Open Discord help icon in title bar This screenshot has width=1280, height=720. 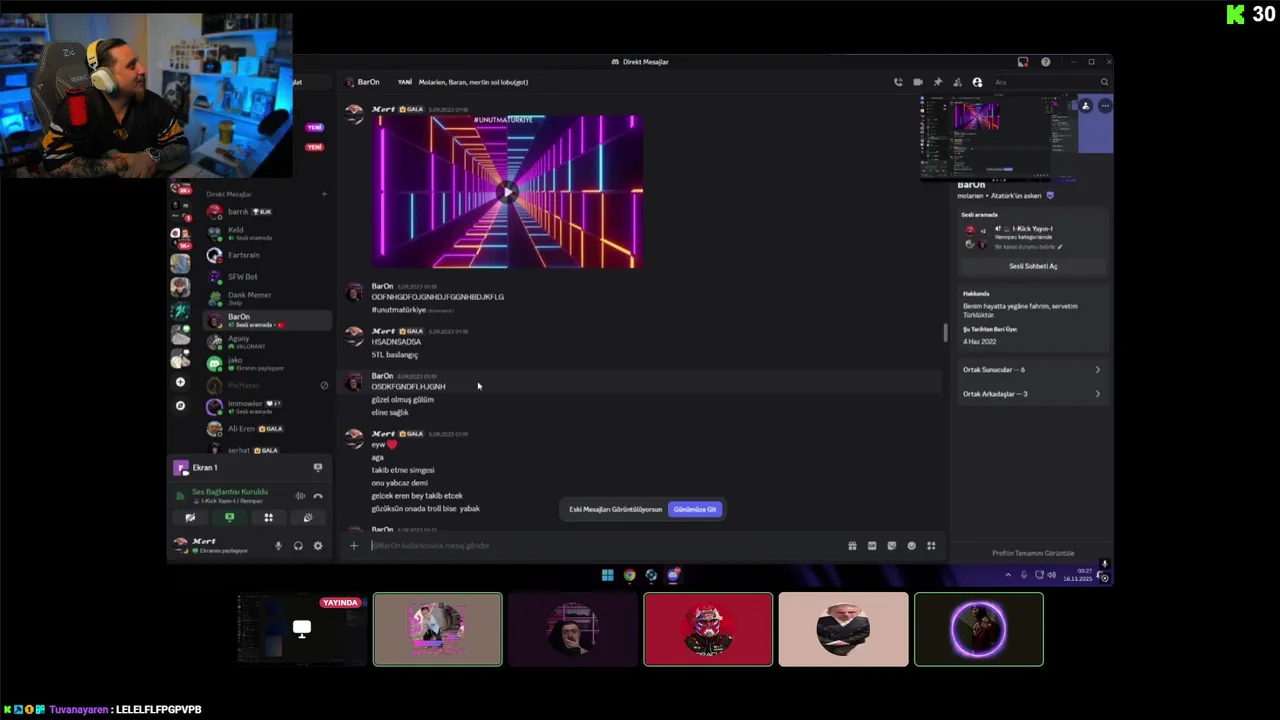pos(1045,62)
